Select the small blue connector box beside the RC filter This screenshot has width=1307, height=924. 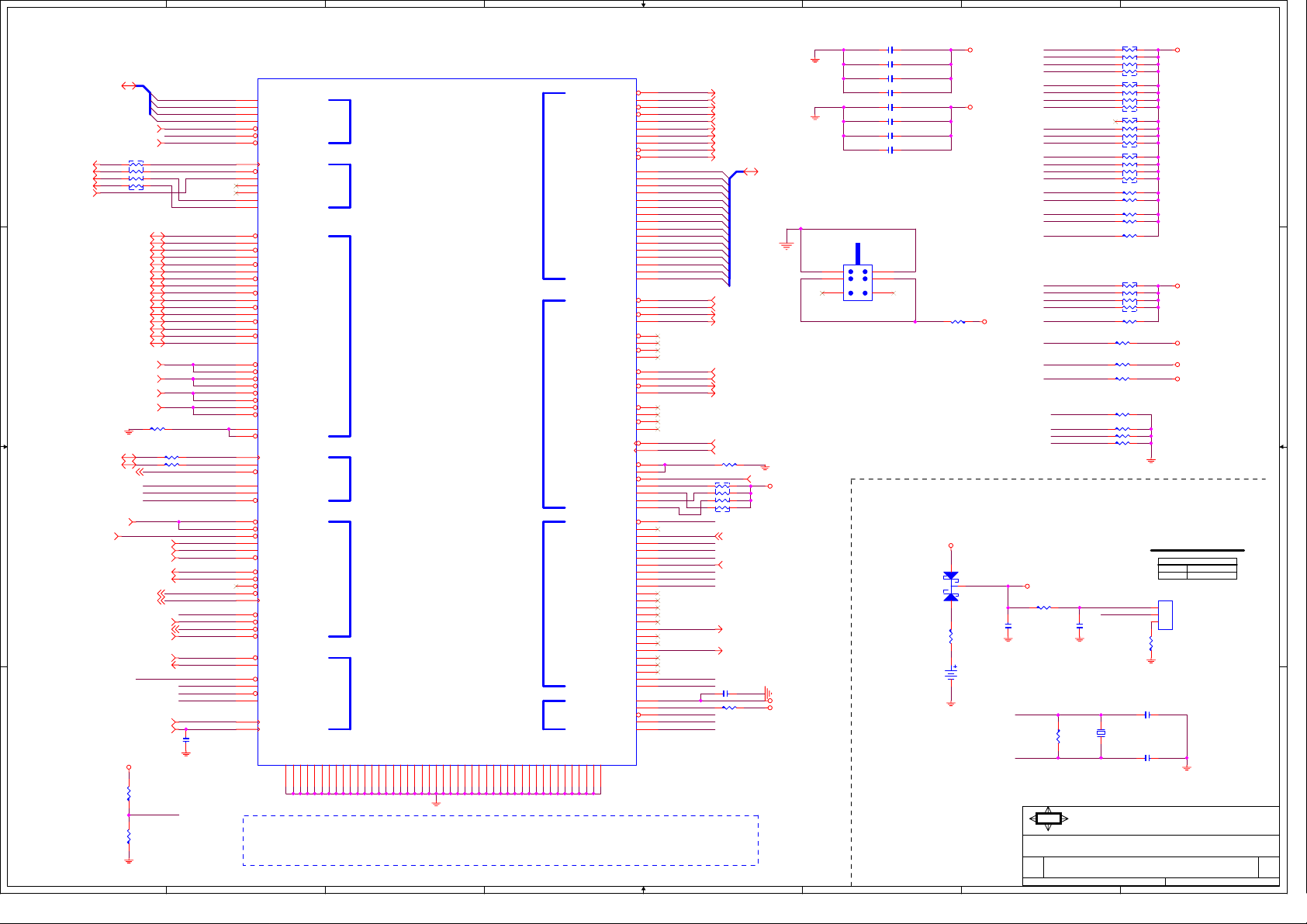pyautogui.click(x=1165, y=615)
